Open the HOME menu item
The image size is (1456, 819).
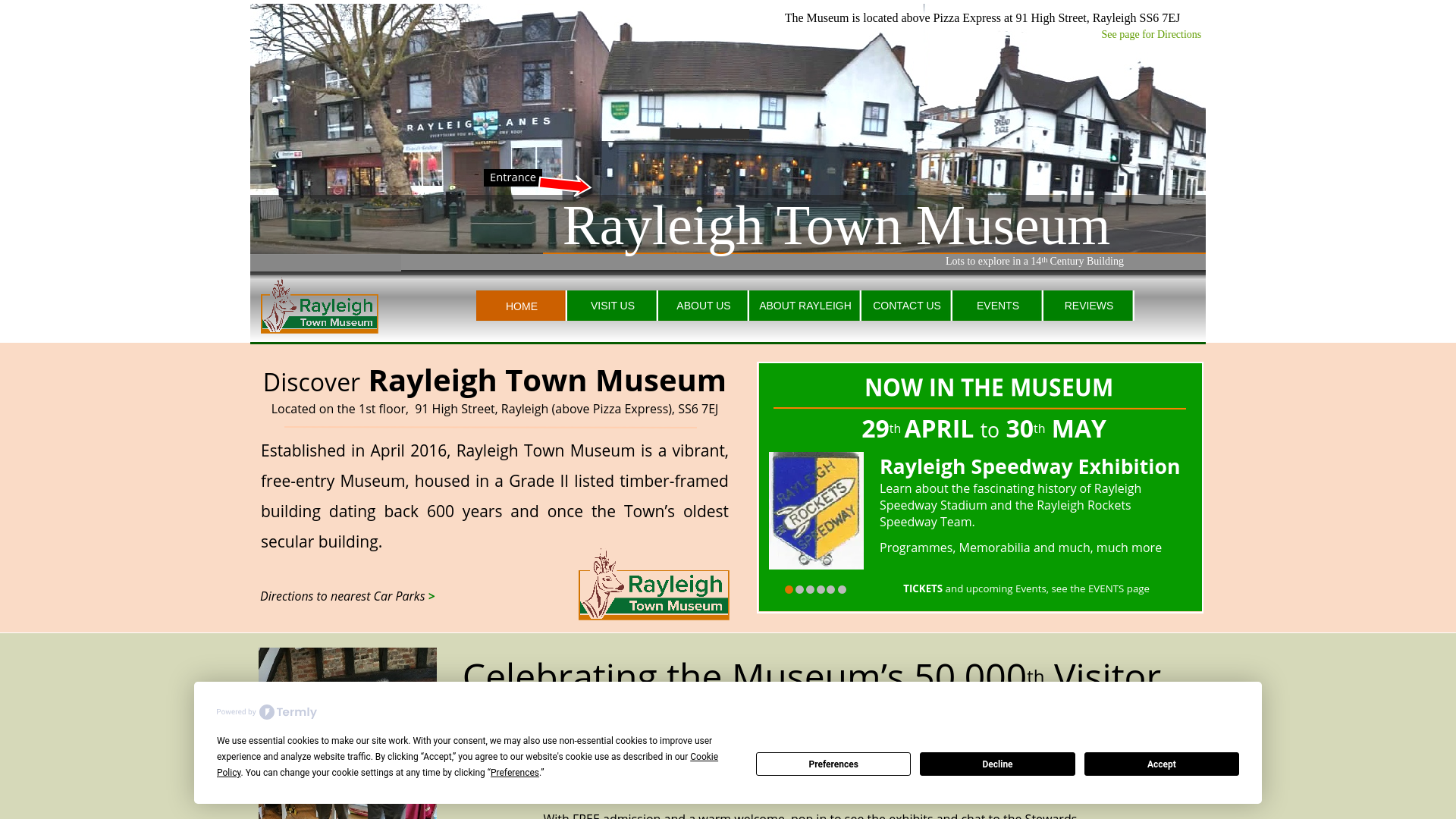[521, 306]
